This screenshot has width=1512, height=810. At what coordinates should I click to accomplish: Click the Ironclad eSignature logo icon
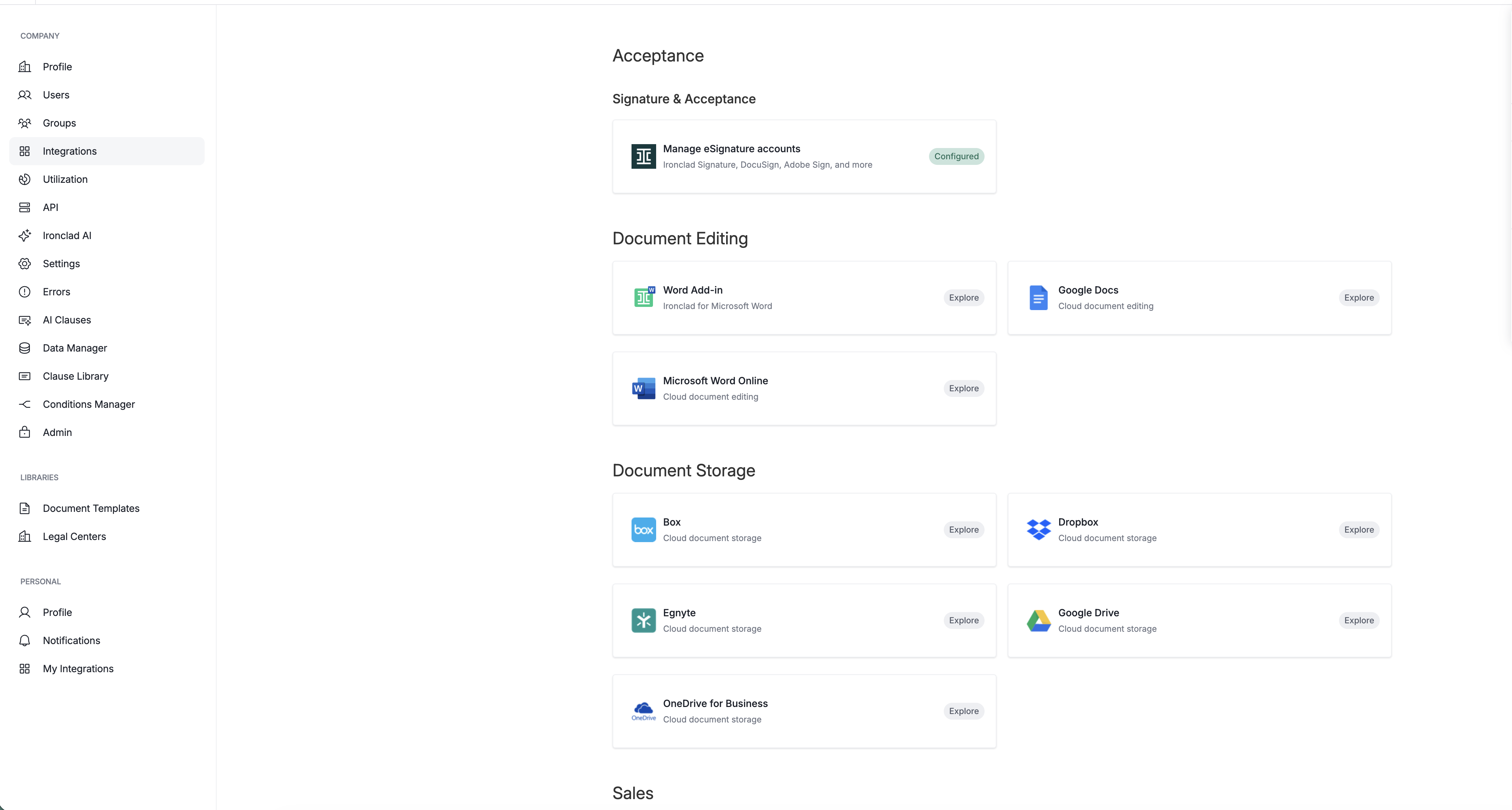pos(643,156)
